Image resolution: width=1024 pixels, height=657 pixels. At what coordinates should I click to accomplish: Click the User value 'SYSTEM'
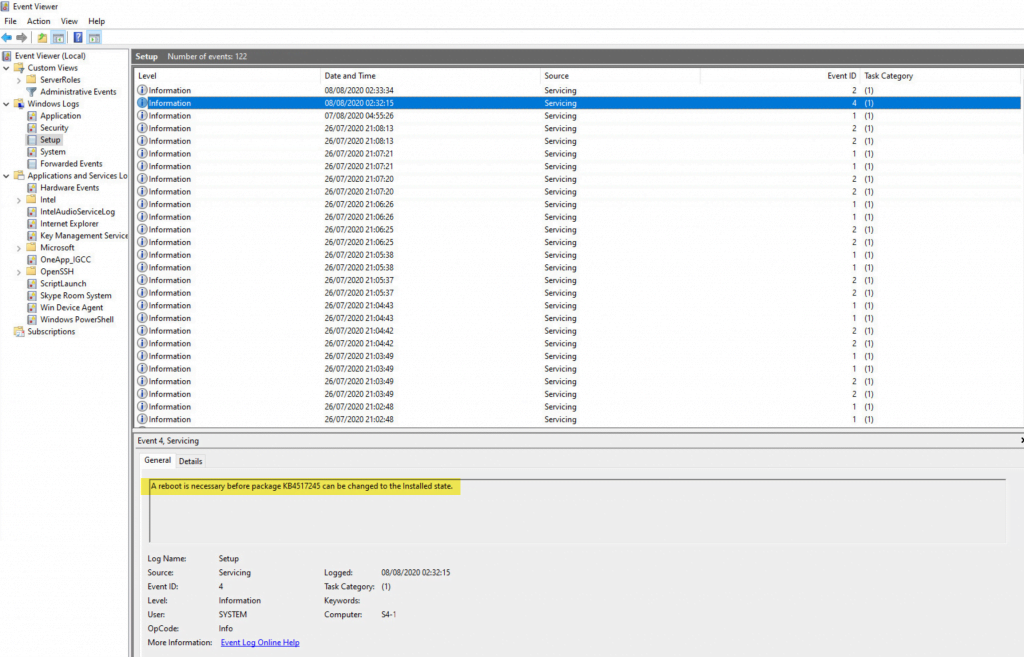tap(232, 615)
